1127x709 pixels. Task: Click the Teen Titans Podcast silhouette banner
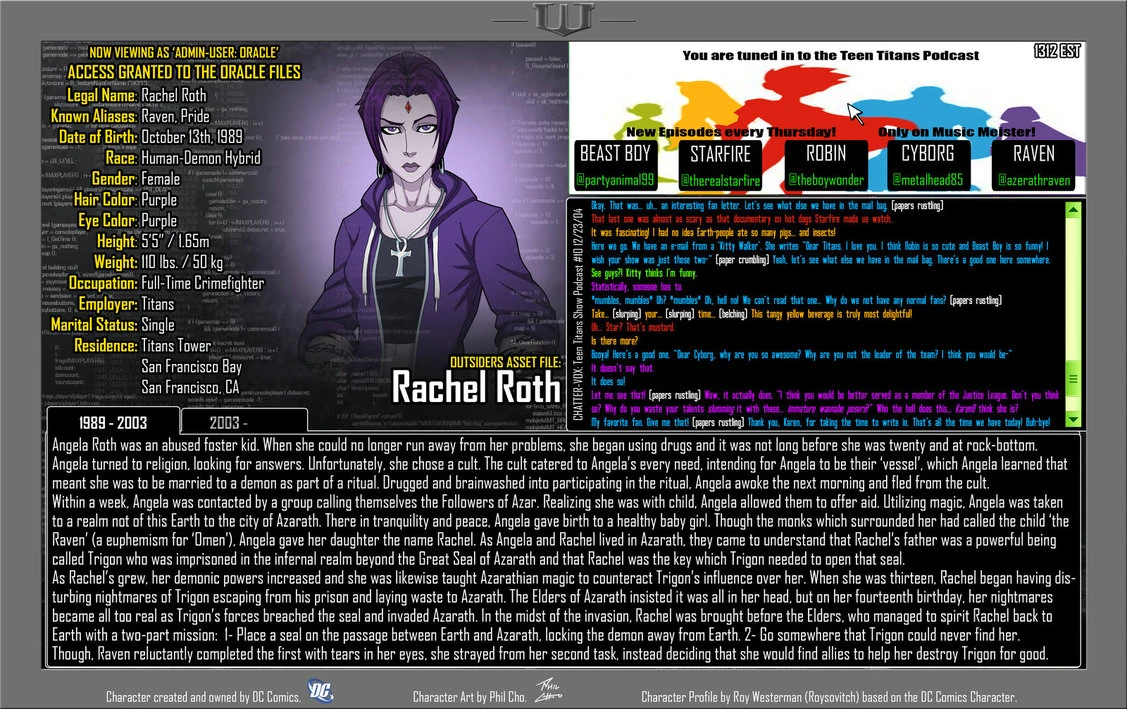click(827, 117)
